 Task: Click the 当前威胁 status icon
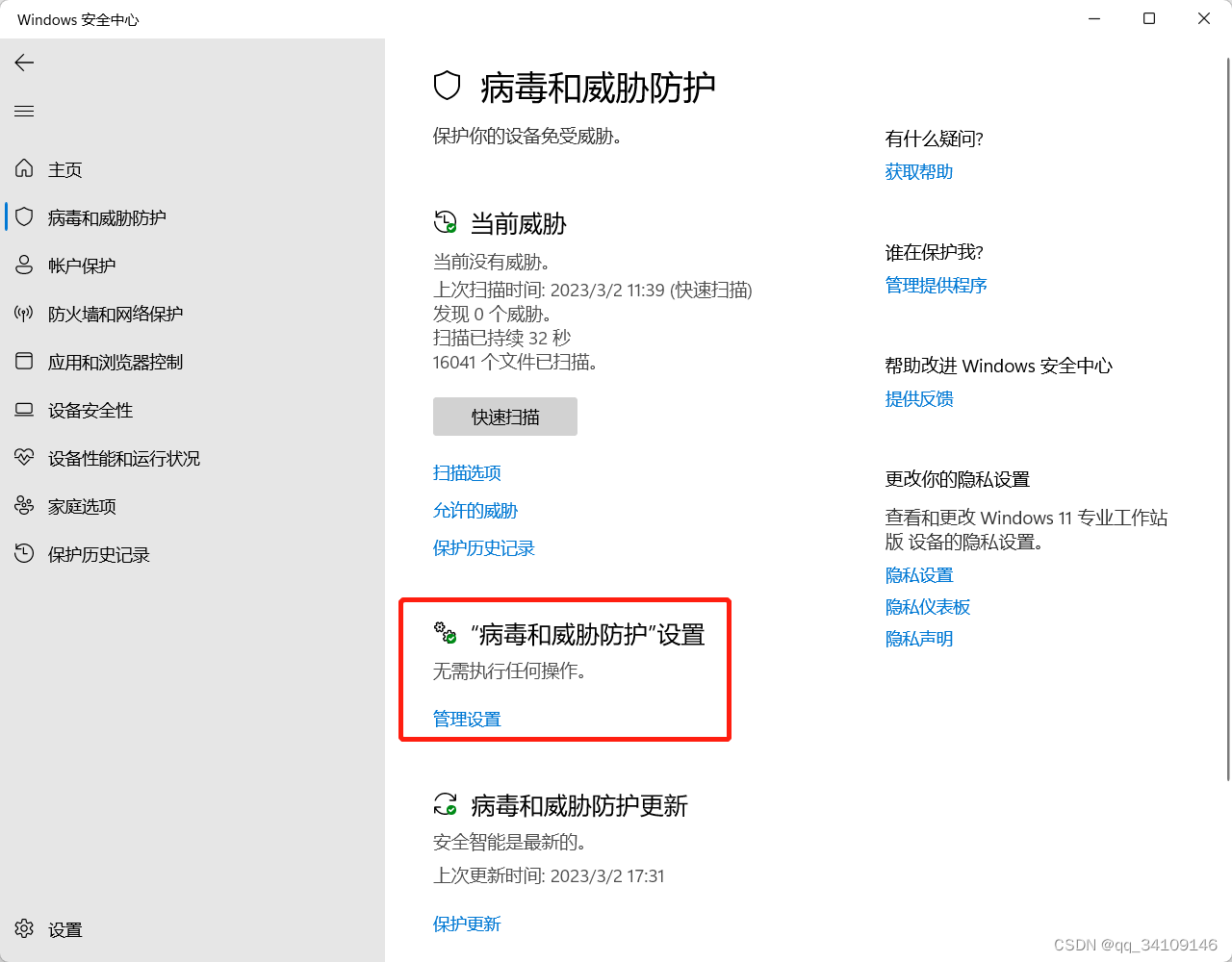tap(445, 223)
